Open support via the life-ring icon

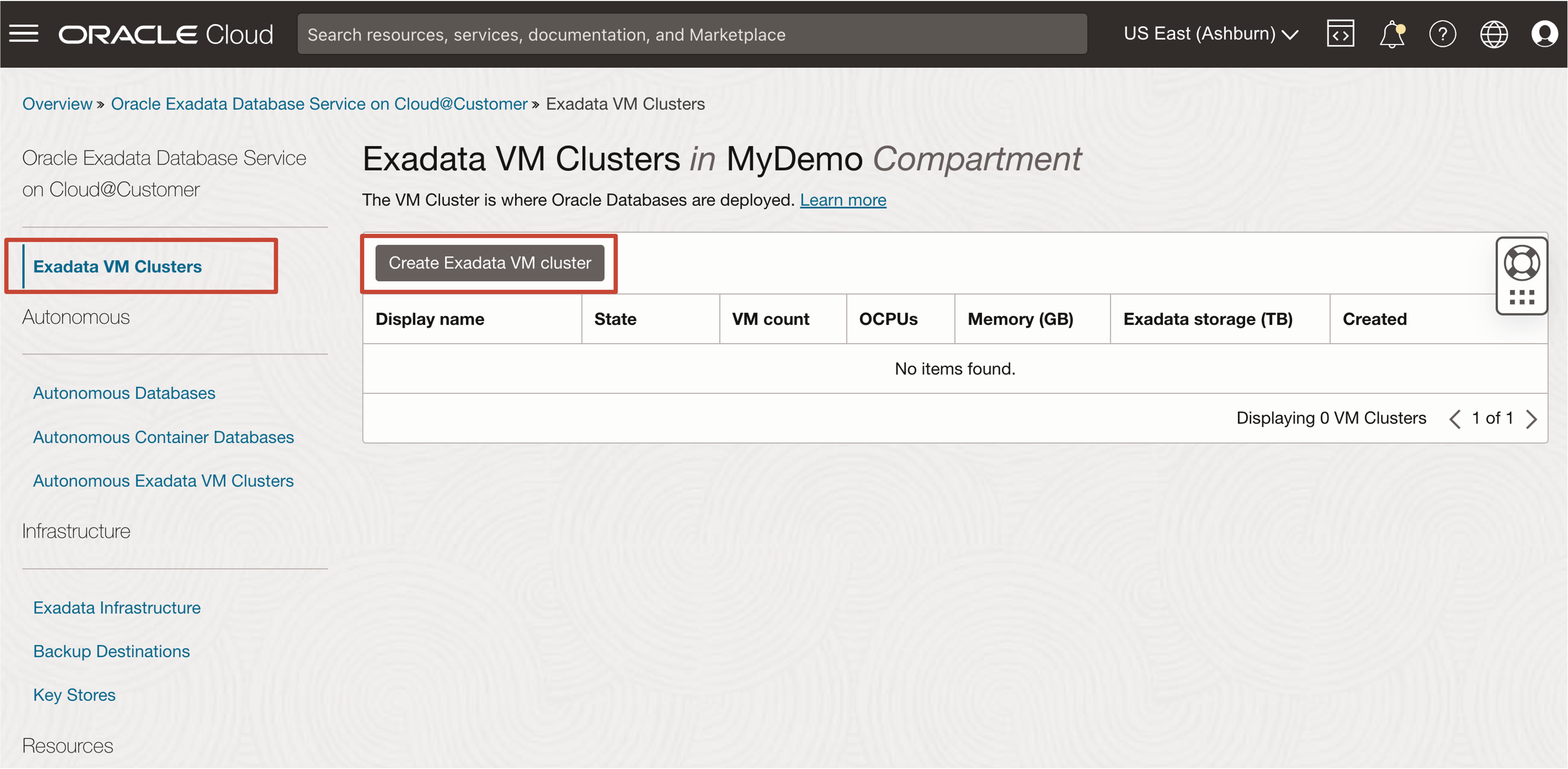click(1522, 262)
